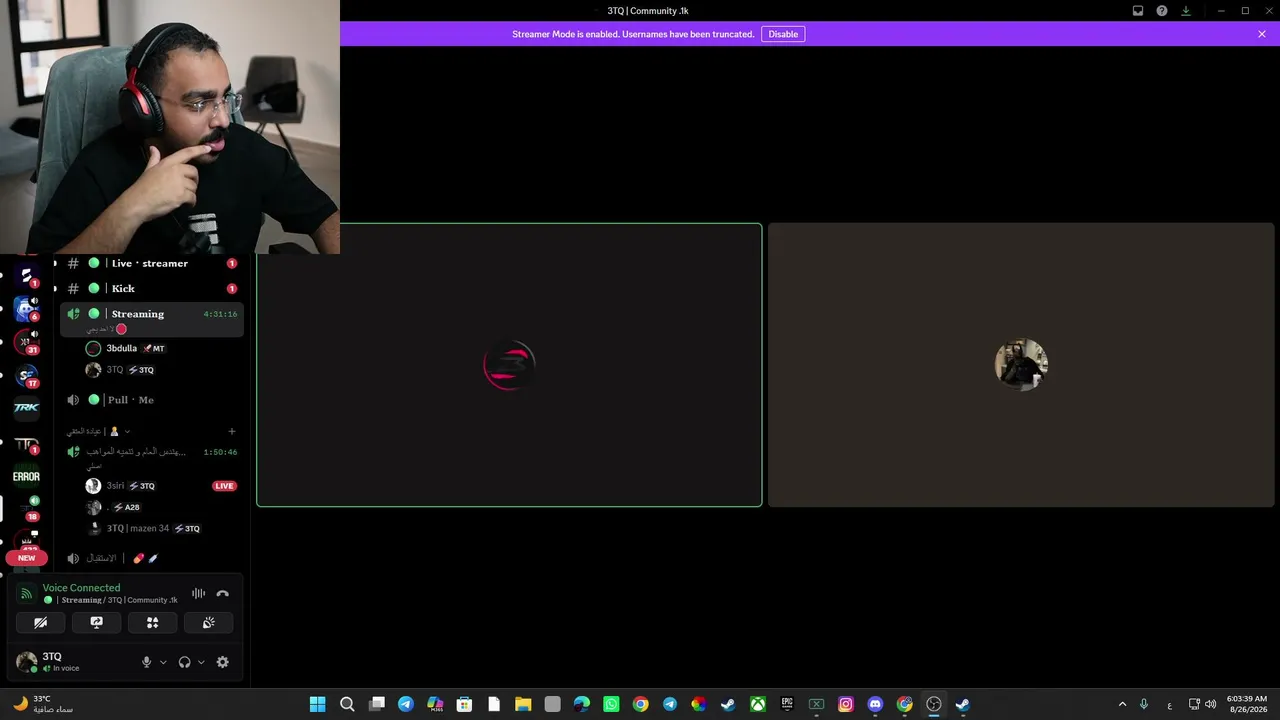Open the Voice Connected status details

[81, 588]
